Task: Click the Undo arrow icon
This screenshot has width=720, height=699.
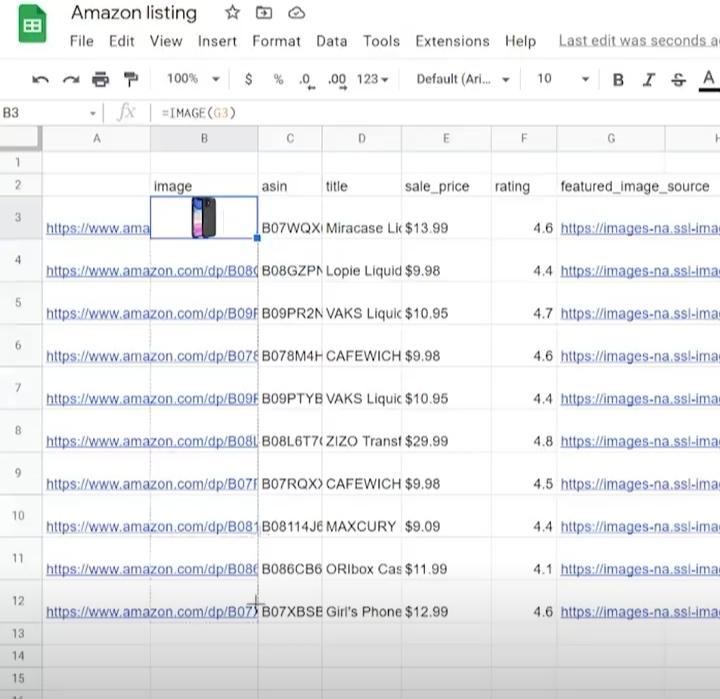Action: click(x=40, y=79)
